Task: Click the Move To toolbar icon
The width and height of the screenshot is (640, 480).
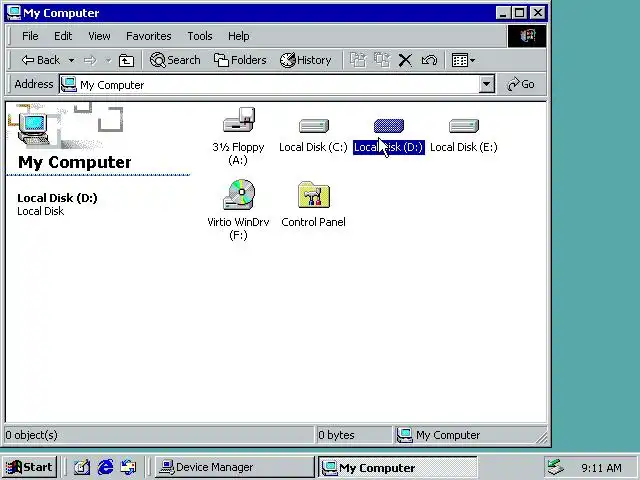Action: [358, 60]
